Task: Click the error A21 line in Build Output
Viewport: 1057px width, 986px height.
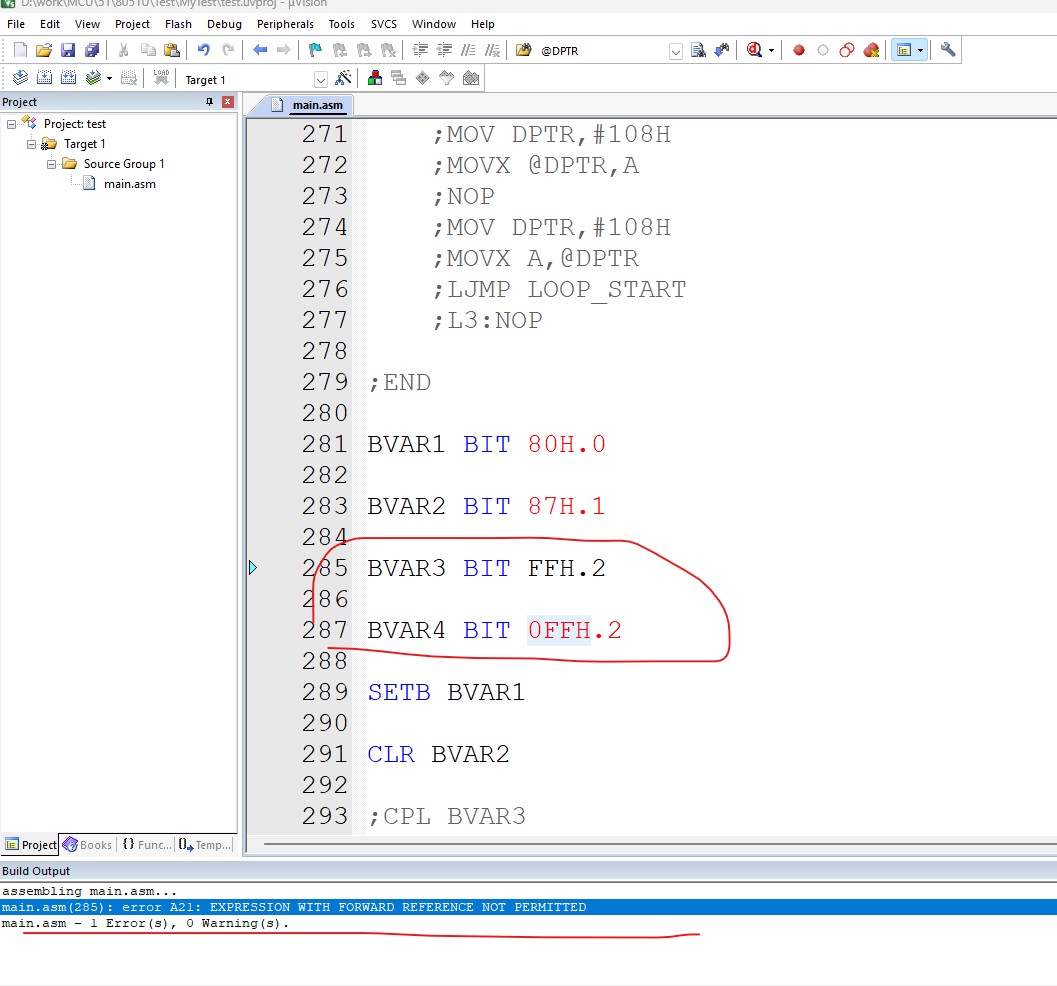Action: pos(294,907)
